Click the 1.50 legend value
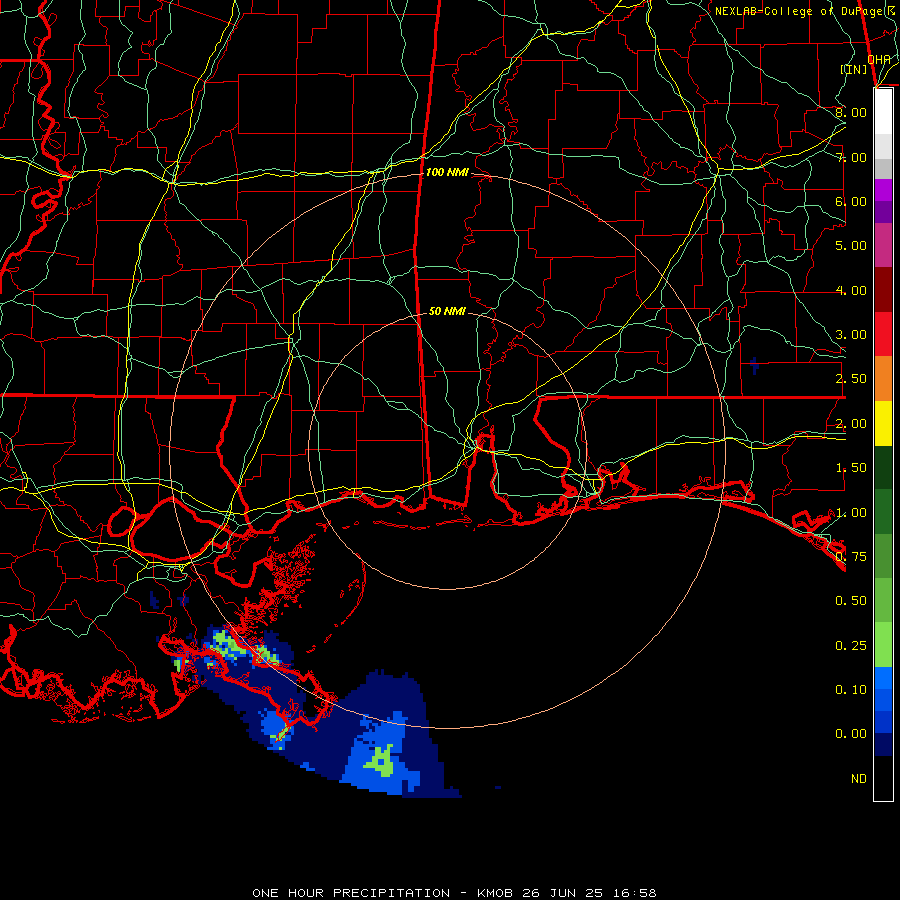This screenshot has height=900, width=900. tap(851, 468)
